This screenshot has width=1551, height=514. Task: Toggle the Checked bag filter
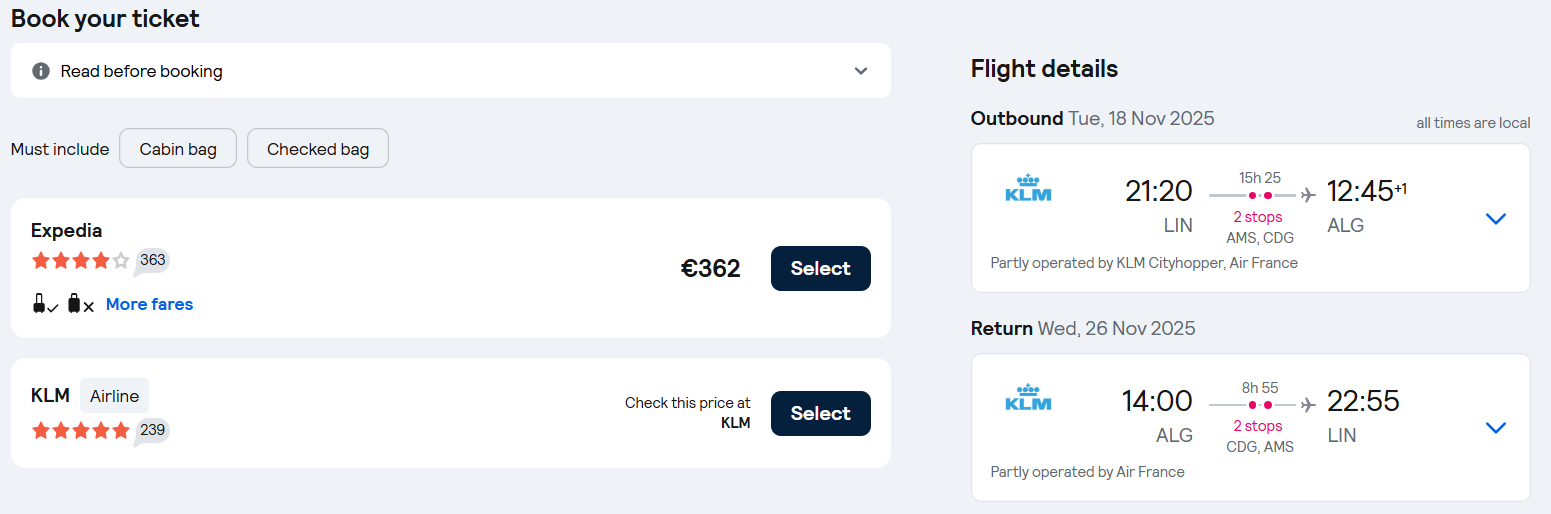318,149
